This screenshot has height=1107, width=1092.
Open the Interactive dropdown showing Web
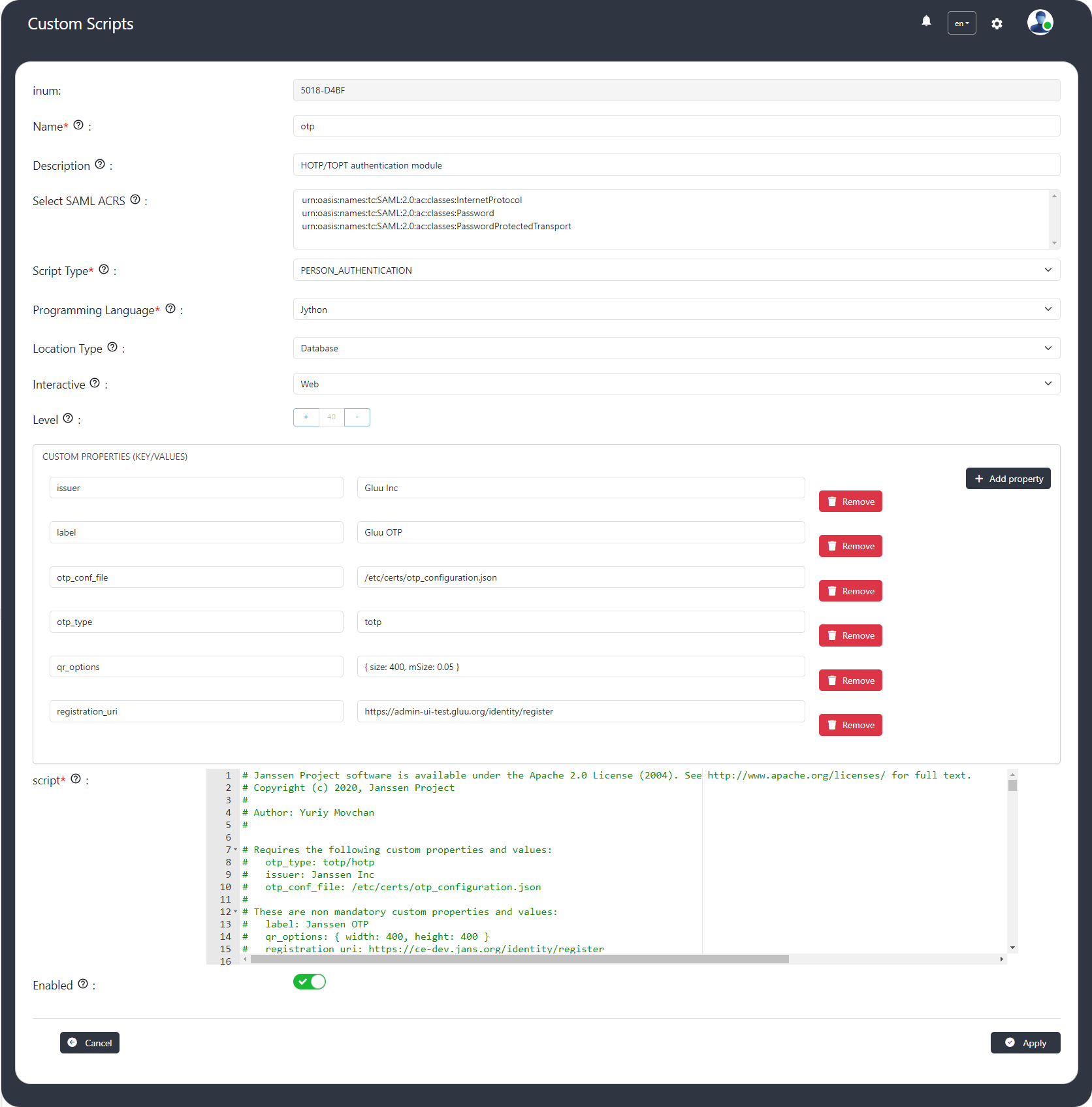pos(676,384)
